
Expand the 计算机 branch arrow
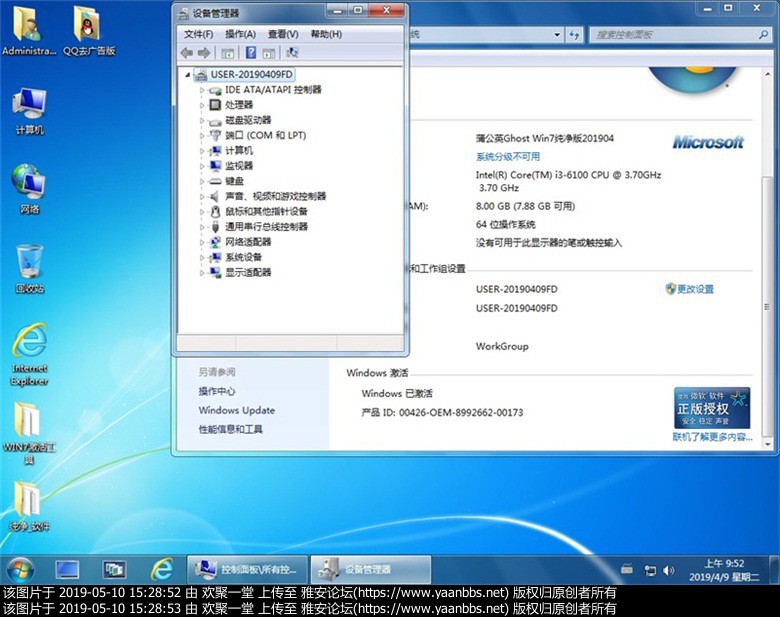pyautogui.click(x=202, y=151)
